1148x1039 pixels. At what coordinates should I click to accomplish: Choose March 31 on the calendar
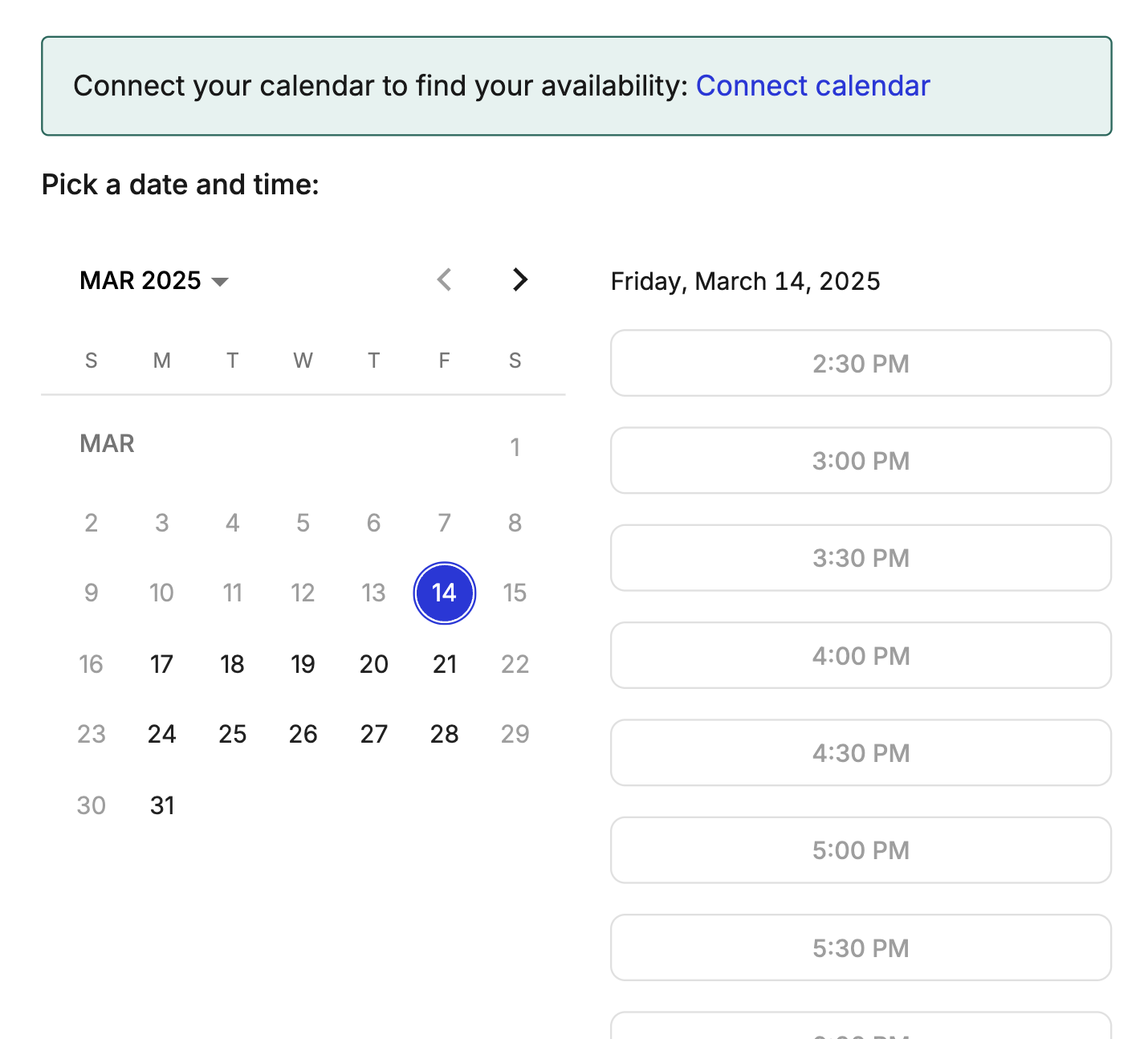[161, 805]
